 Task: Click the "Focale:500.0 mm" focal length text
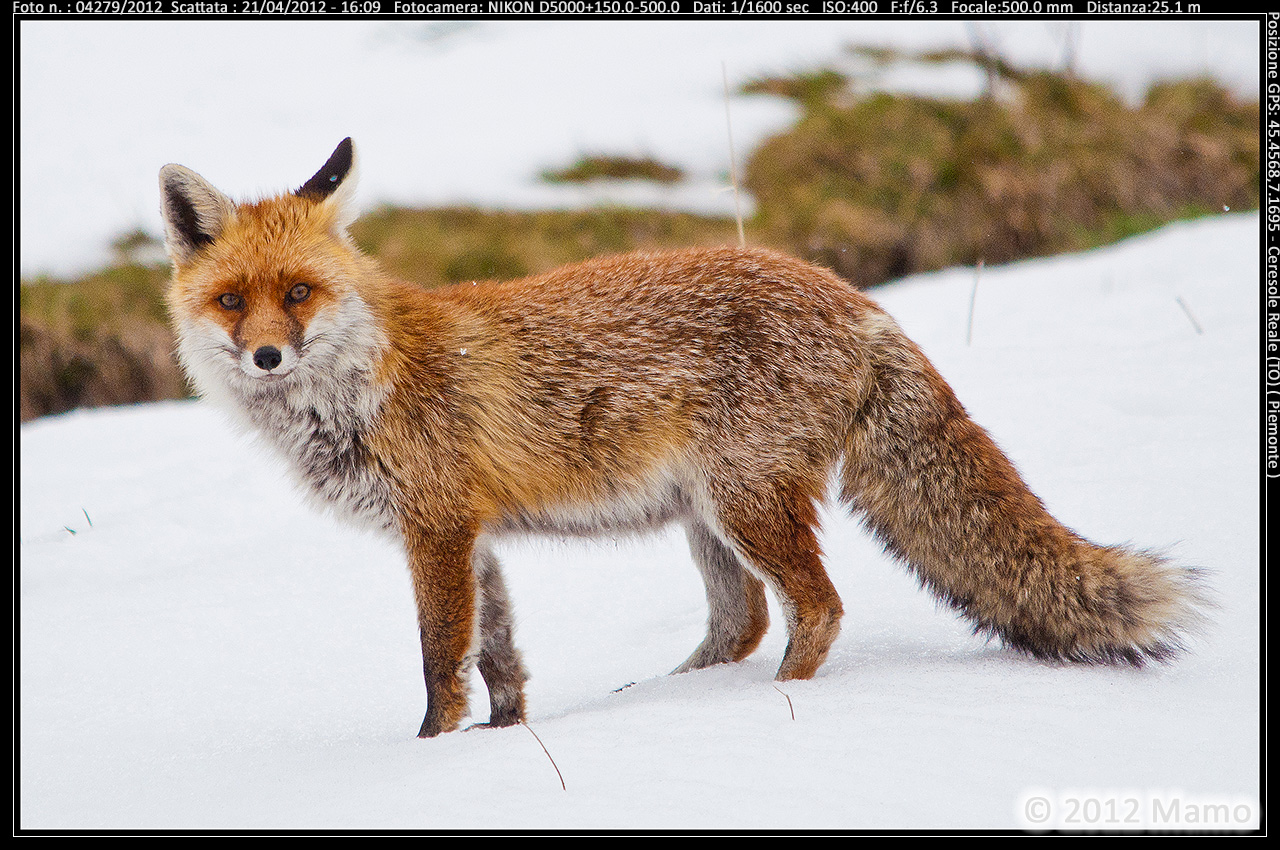point(1010,9)
